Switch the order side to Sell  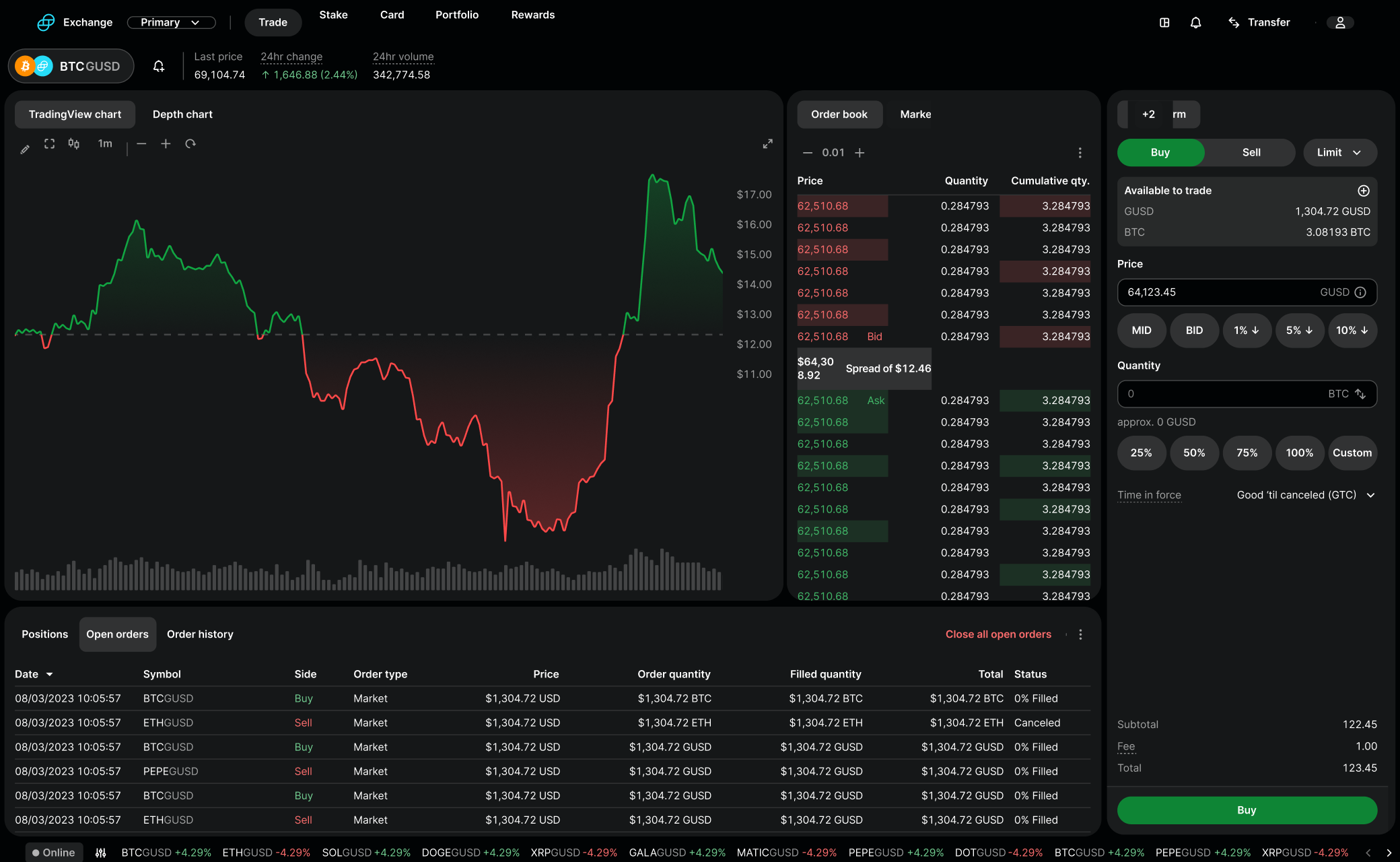tap(1251, 153)
